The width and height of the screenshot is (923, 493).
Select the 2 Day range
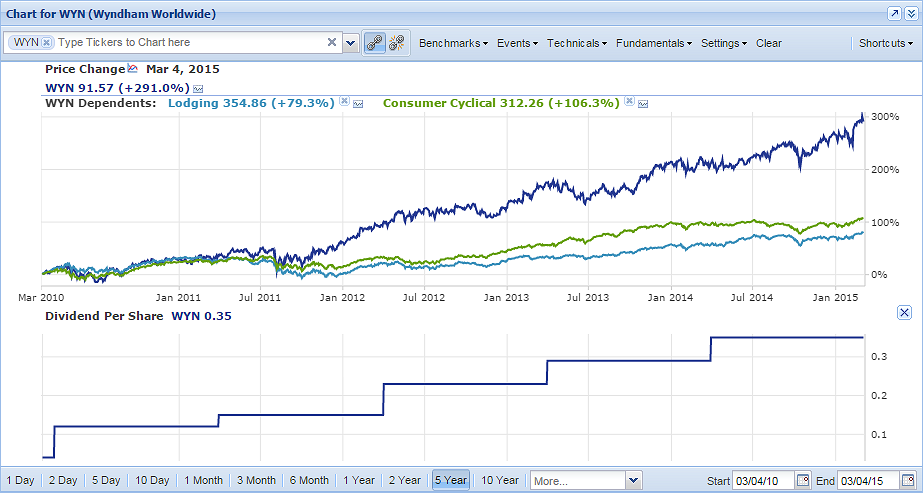tap(63, 481)
